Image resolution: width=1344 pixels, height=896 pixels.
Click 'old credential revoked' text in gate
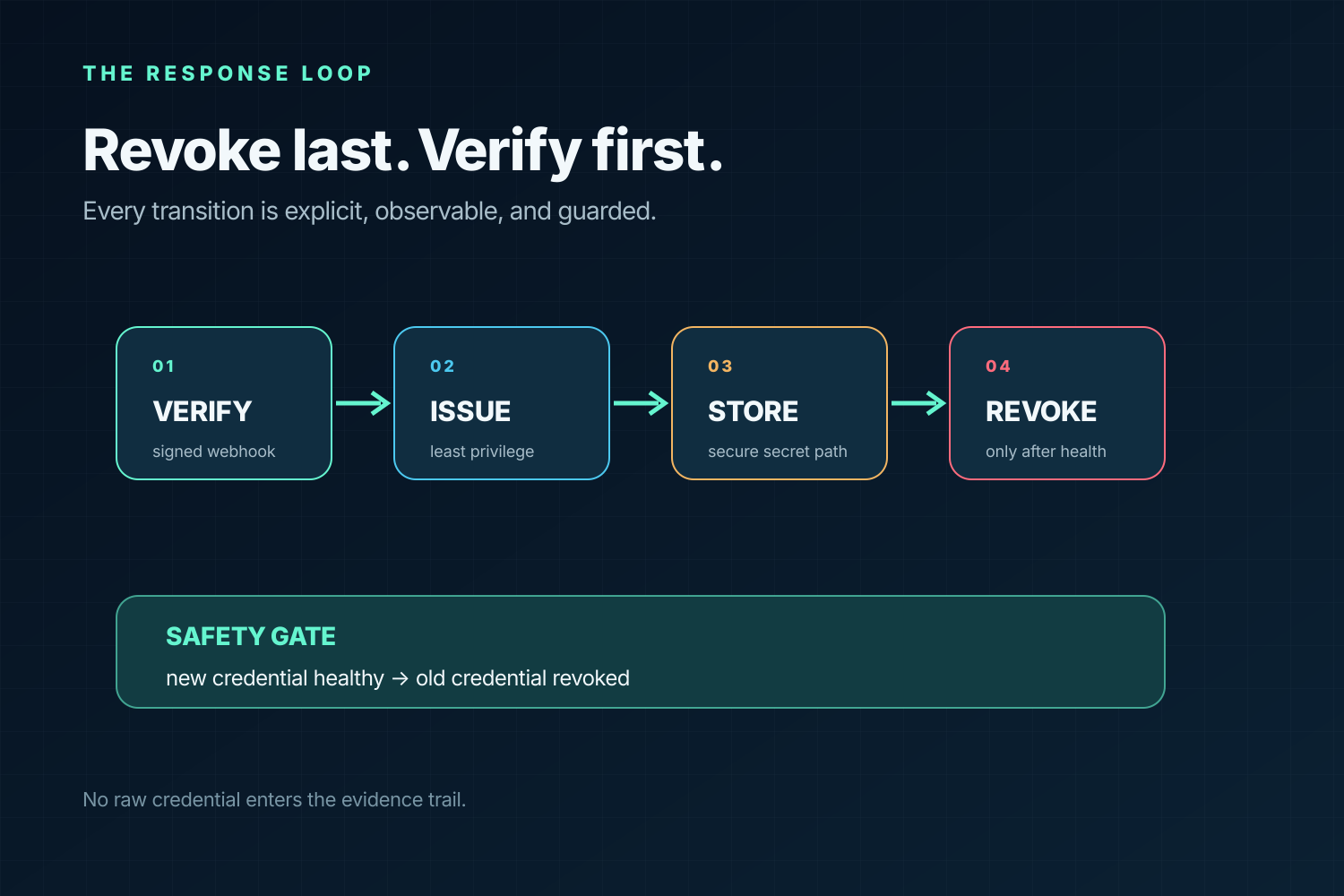(522, 678)
